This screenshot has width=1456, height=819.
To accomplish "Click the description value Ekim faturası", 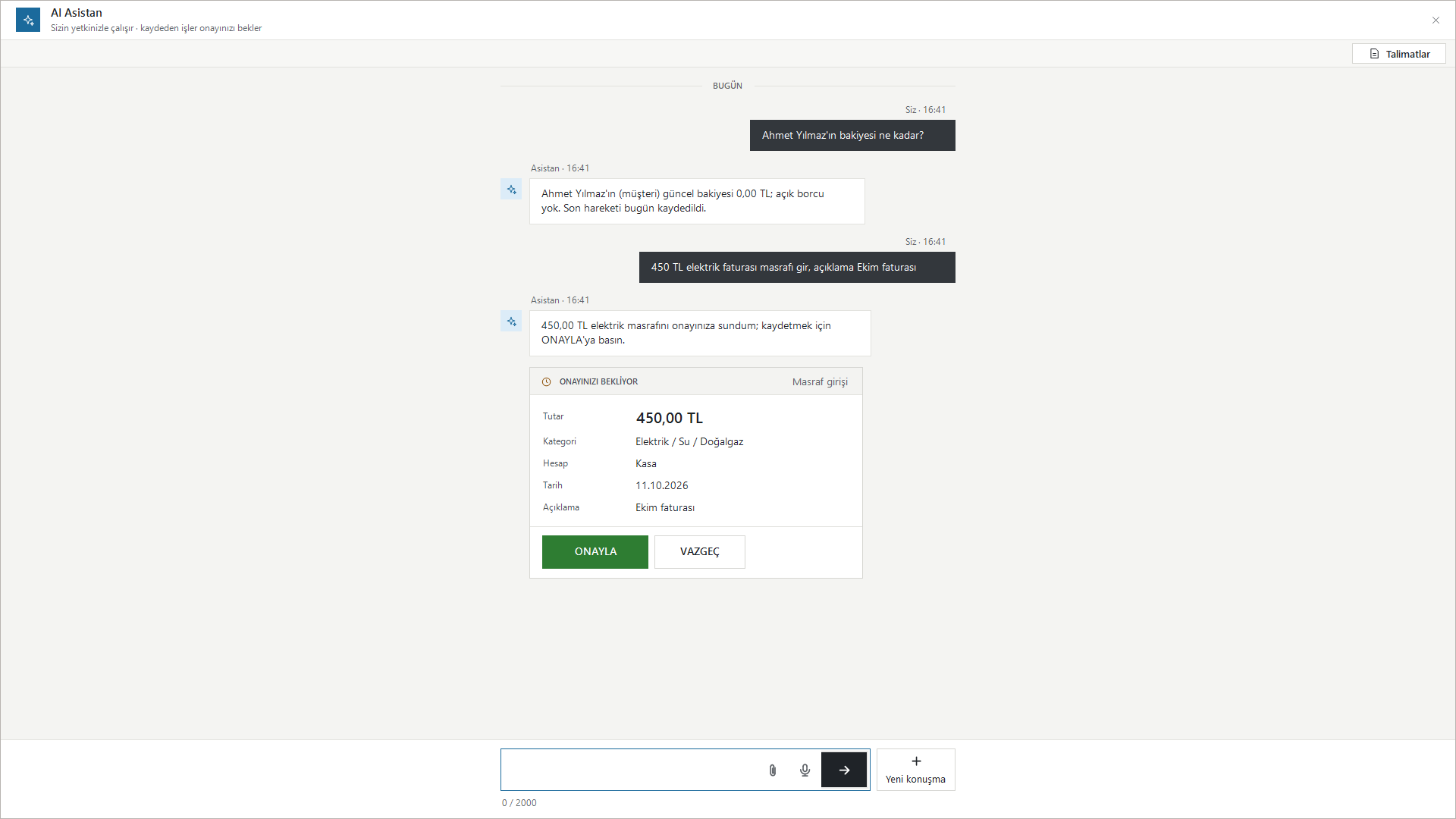I will click(665, 508).
